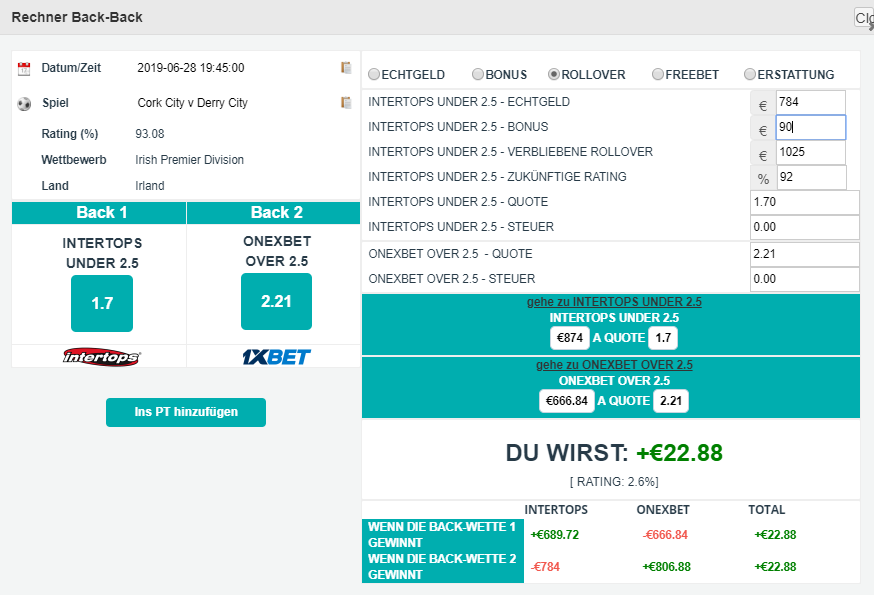This screenshot has height=595, width=874.
Task: Click the Back 2 column header
Action: pos(274,212)
